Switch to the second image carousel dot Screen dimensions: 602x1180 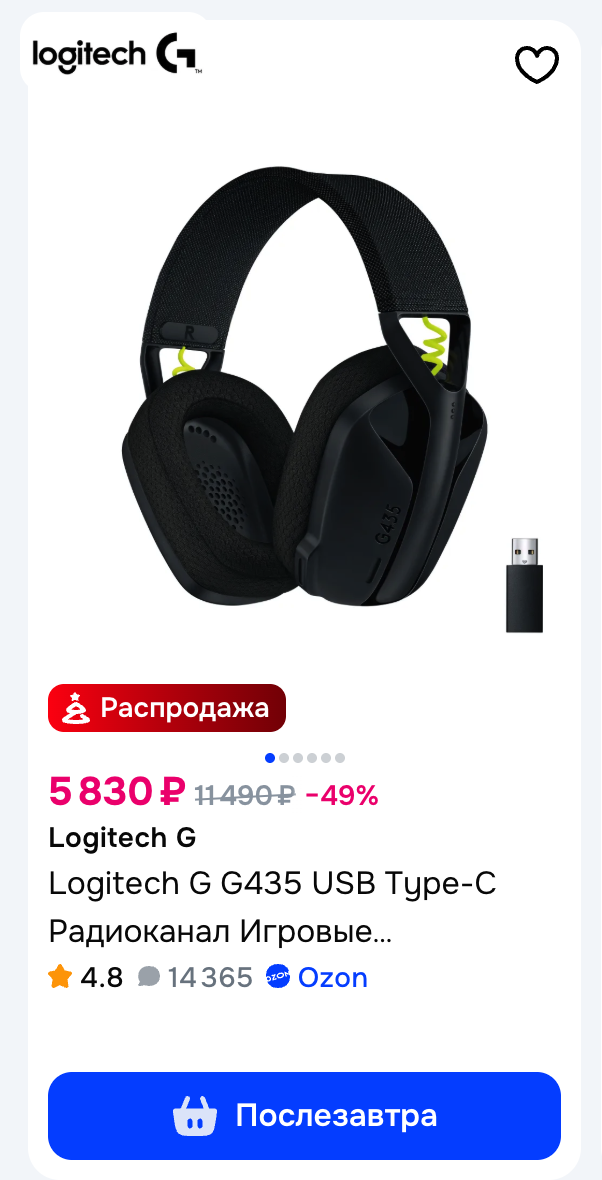[x=284, y=758]
